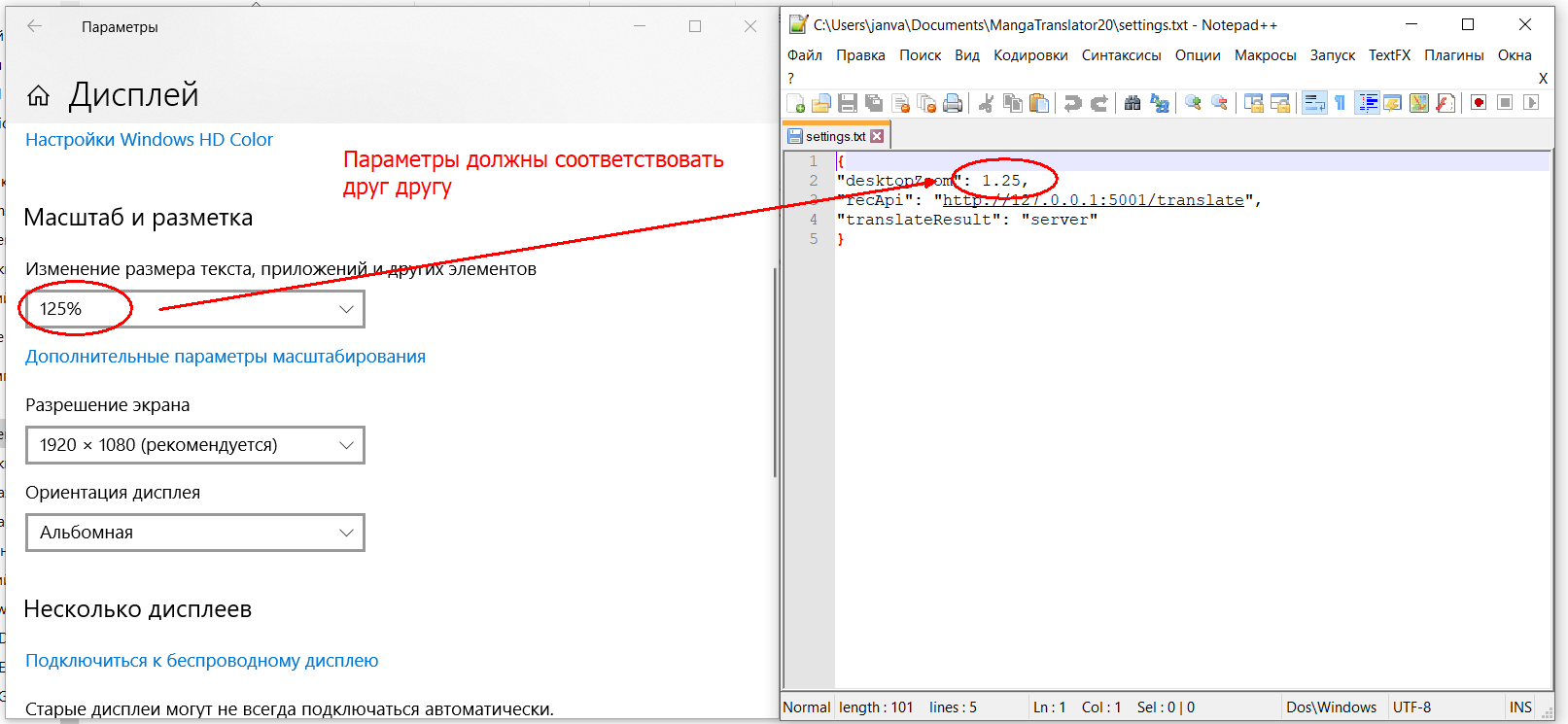Open the 1920 × 1080 resolution dropdown
Screen dimensions: 1568x724
click(195, 445)
